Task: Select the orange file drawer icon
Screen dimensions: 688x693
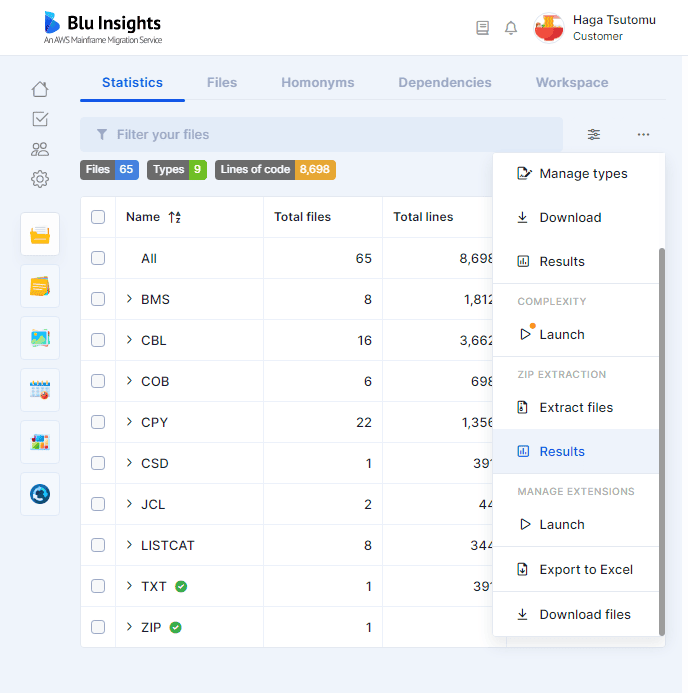Action: point(40,234)
